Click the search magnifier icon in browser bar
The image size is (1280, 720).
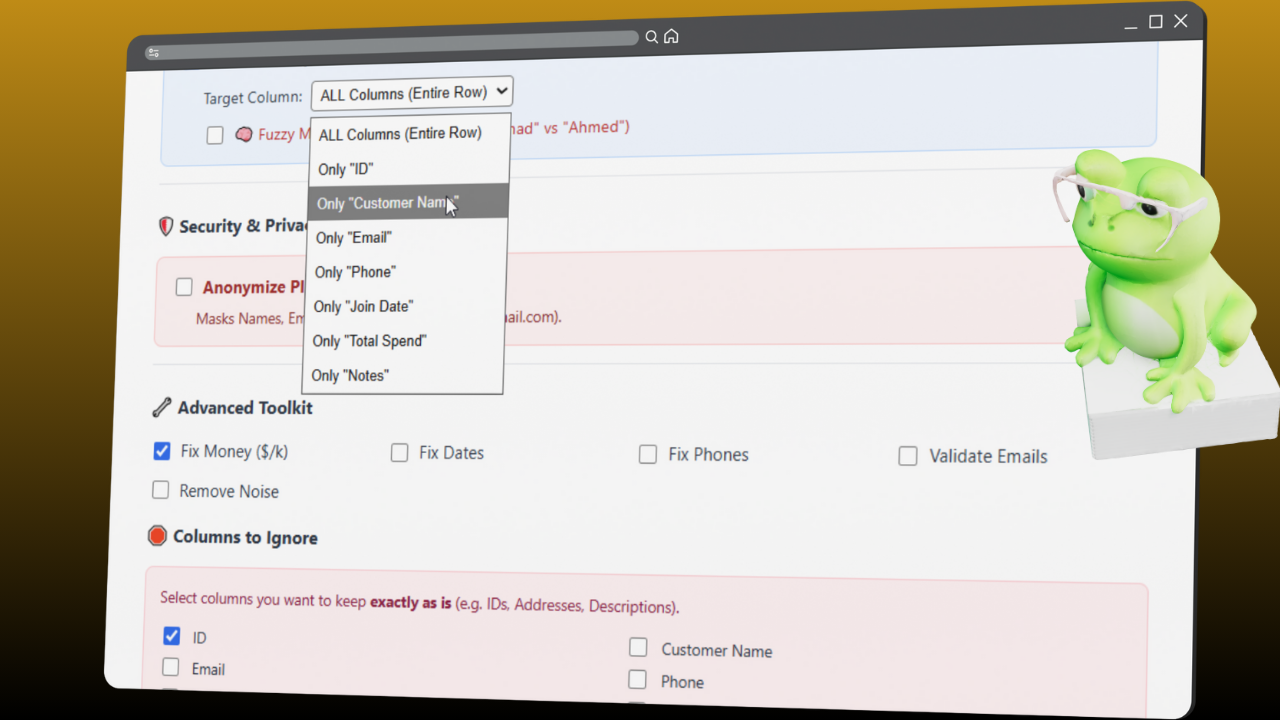point(651,37)
